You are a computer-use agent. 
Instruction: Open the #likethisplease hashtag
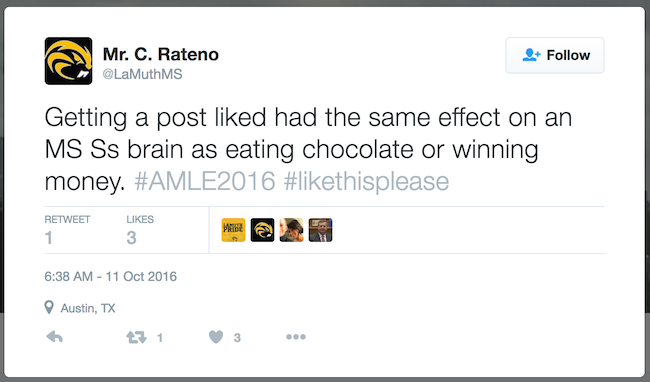[x=366, y=181]
